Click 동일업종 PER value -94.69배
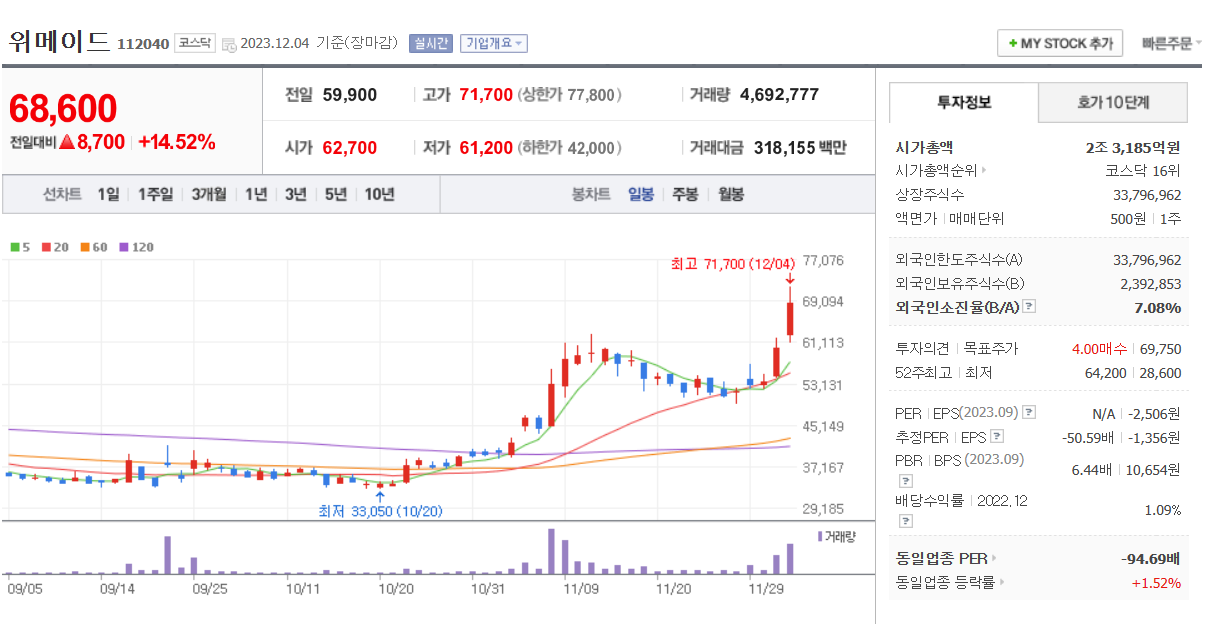 click(x=1151, y=558)
